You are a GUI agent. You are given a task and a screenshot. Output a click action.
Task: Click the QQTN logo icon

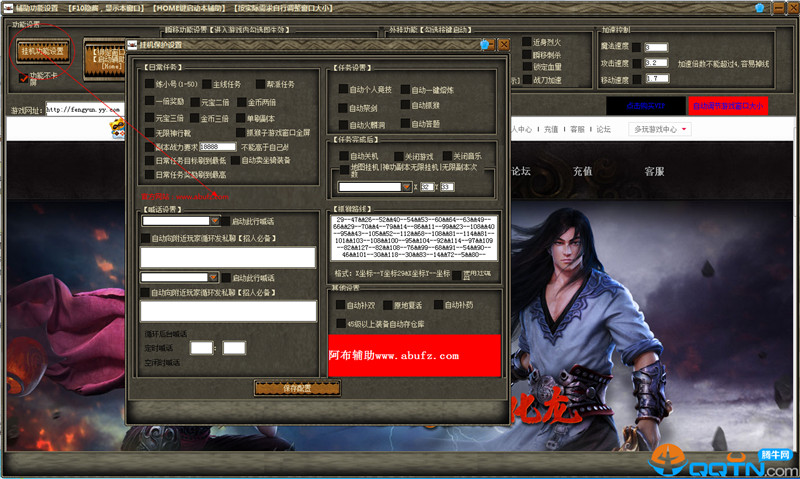tap(664, 459)
